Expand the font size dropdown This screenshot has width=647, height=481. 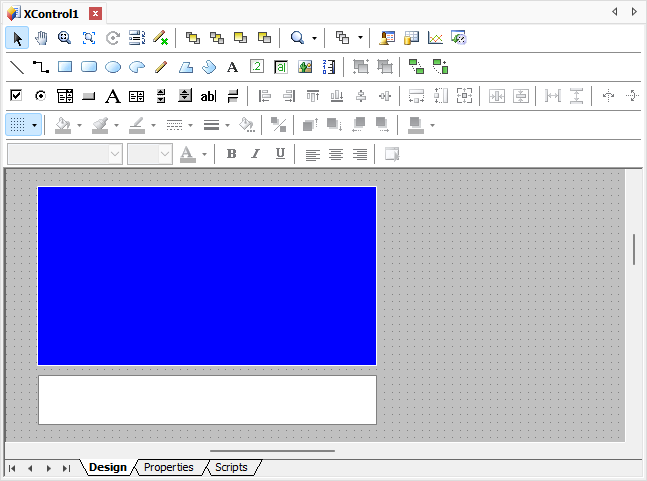(x=165, y=154)
